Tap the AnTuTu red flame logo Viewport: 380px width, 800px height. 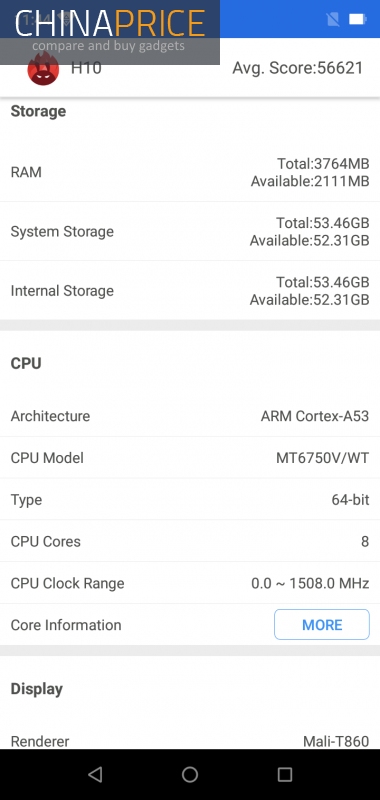coord(43,68)
